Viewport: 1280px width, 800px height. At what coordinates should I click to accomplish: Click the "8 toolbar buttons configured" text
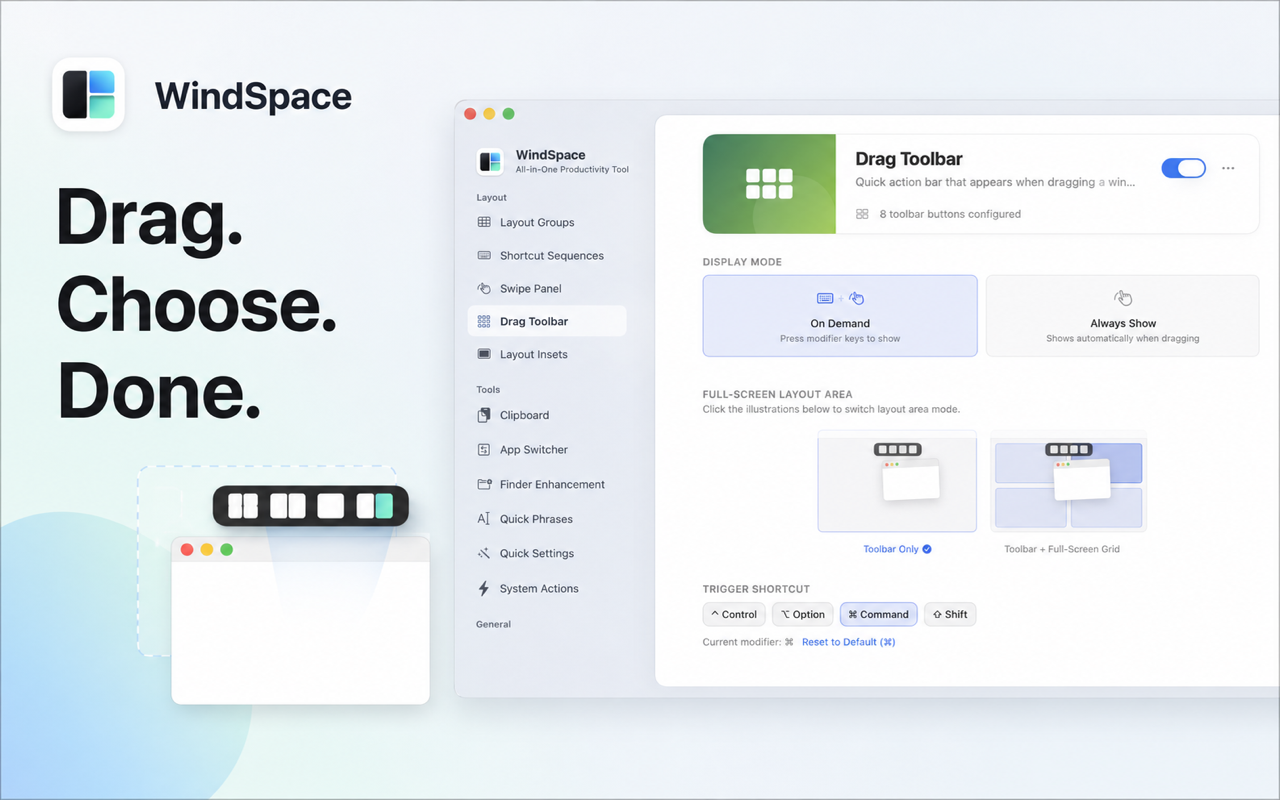[x=950, y=214]
